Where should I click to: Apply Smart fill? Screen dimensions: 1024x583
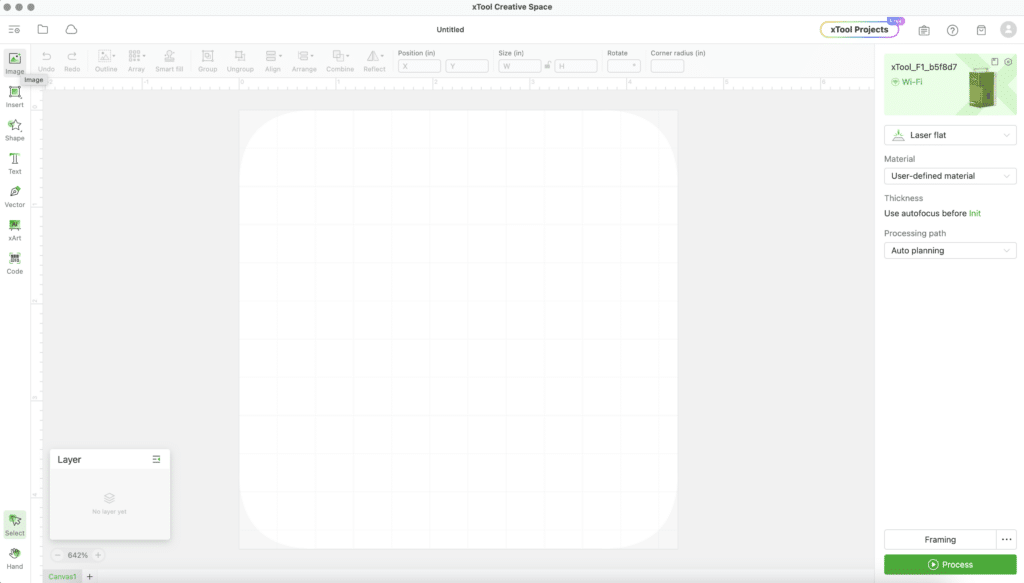coord(169,61)
